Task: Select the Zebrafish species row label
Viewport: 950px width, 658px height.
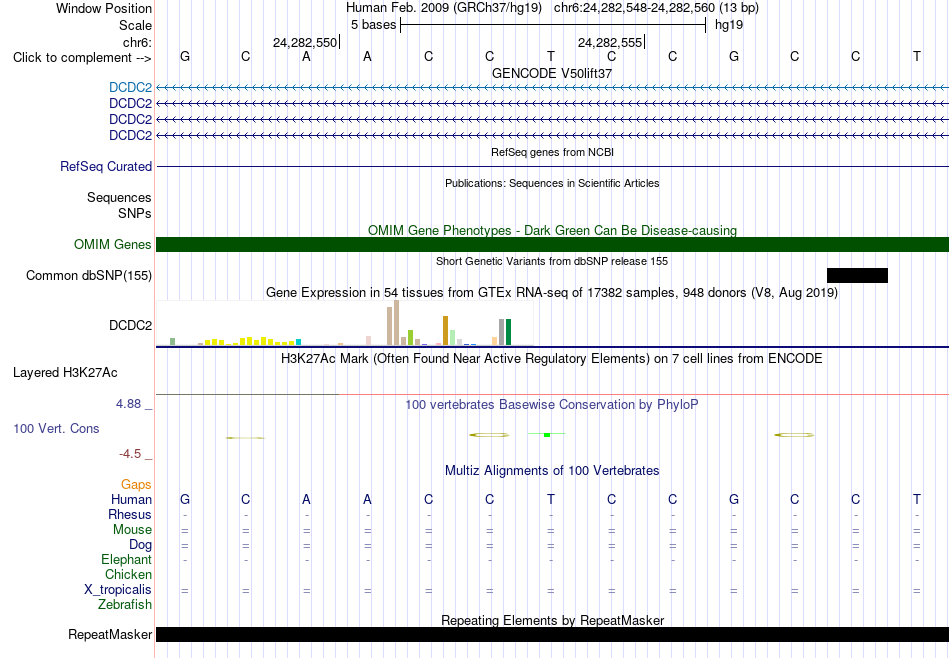Action: tap(125, 604)
